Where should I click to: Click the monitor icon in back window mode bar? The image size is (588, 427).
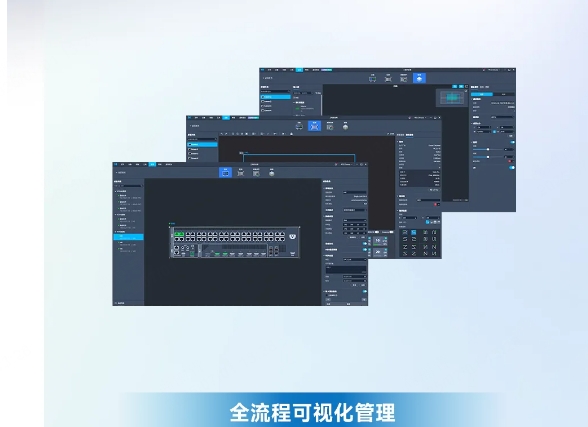click(x=373, y=78)
